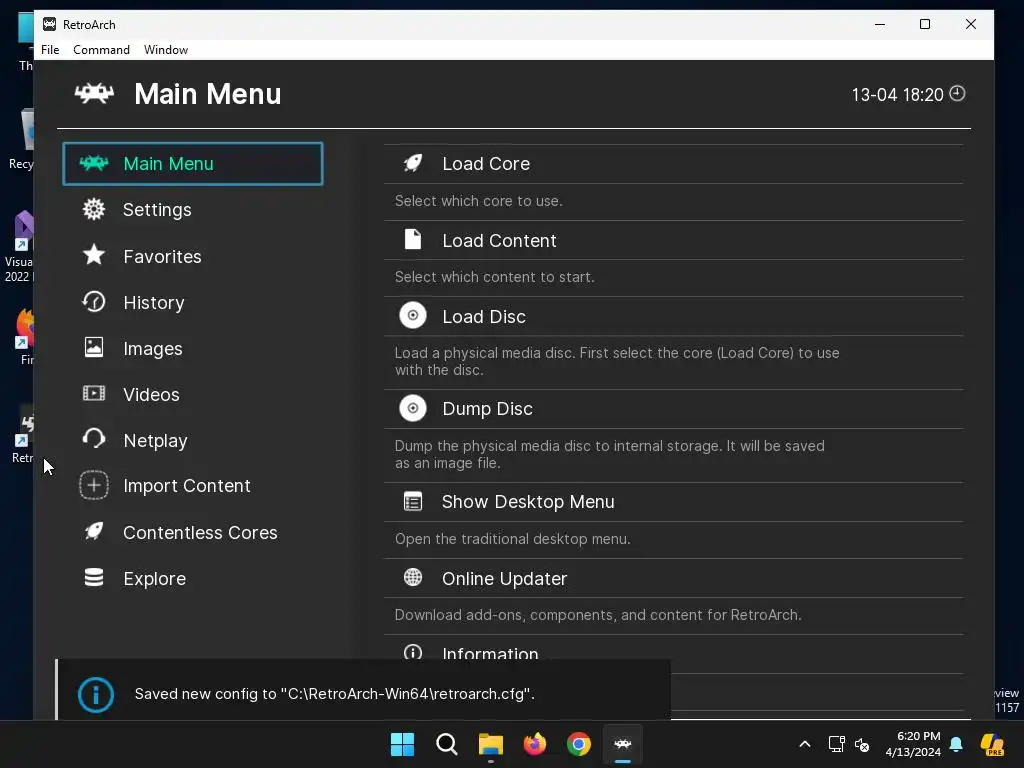
Task: Open taskbar Search
Action: (x=447, y=744)
